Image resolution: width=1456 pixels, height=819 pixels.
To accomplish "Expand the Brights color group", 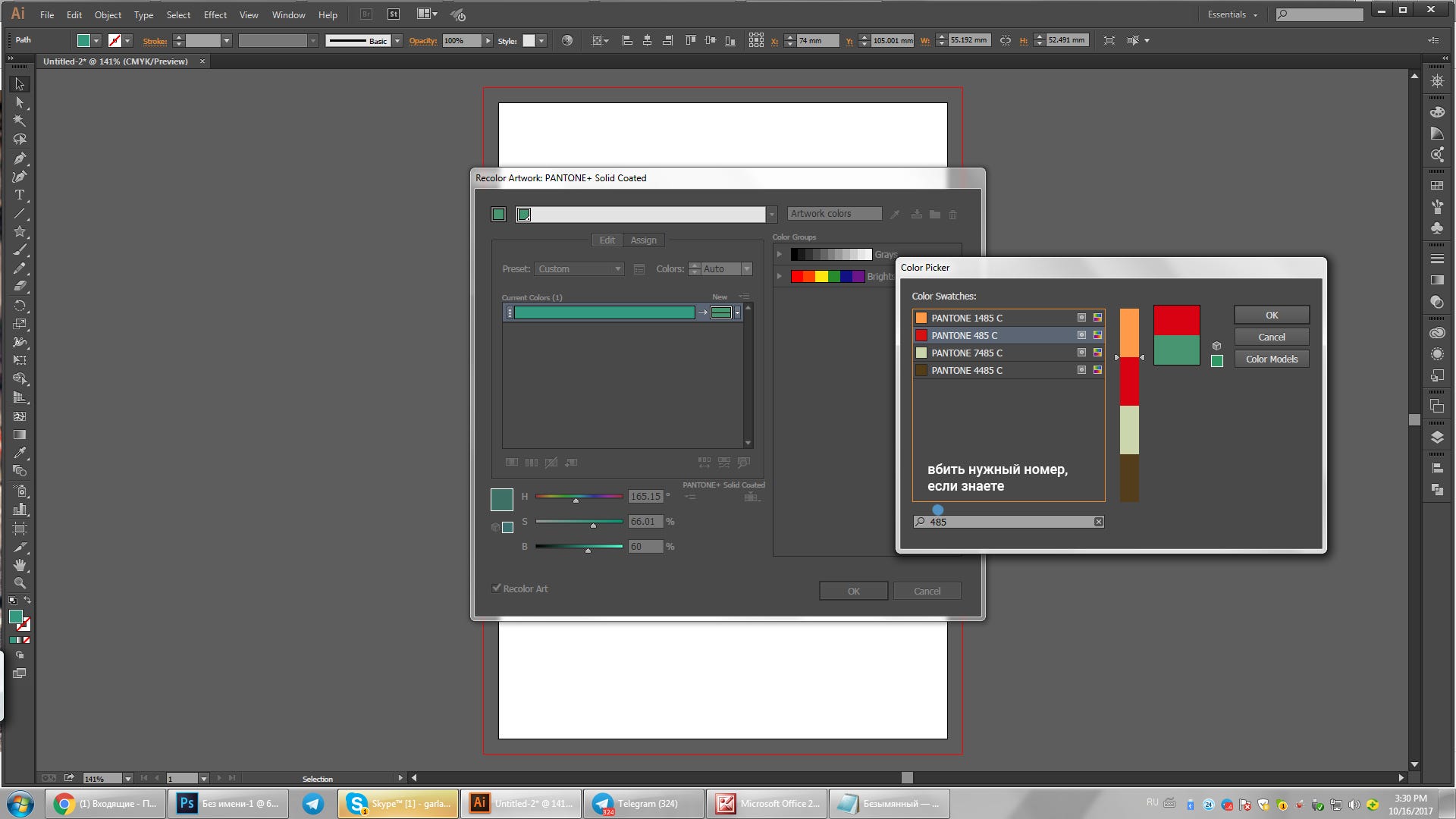I will click(779, 276).
